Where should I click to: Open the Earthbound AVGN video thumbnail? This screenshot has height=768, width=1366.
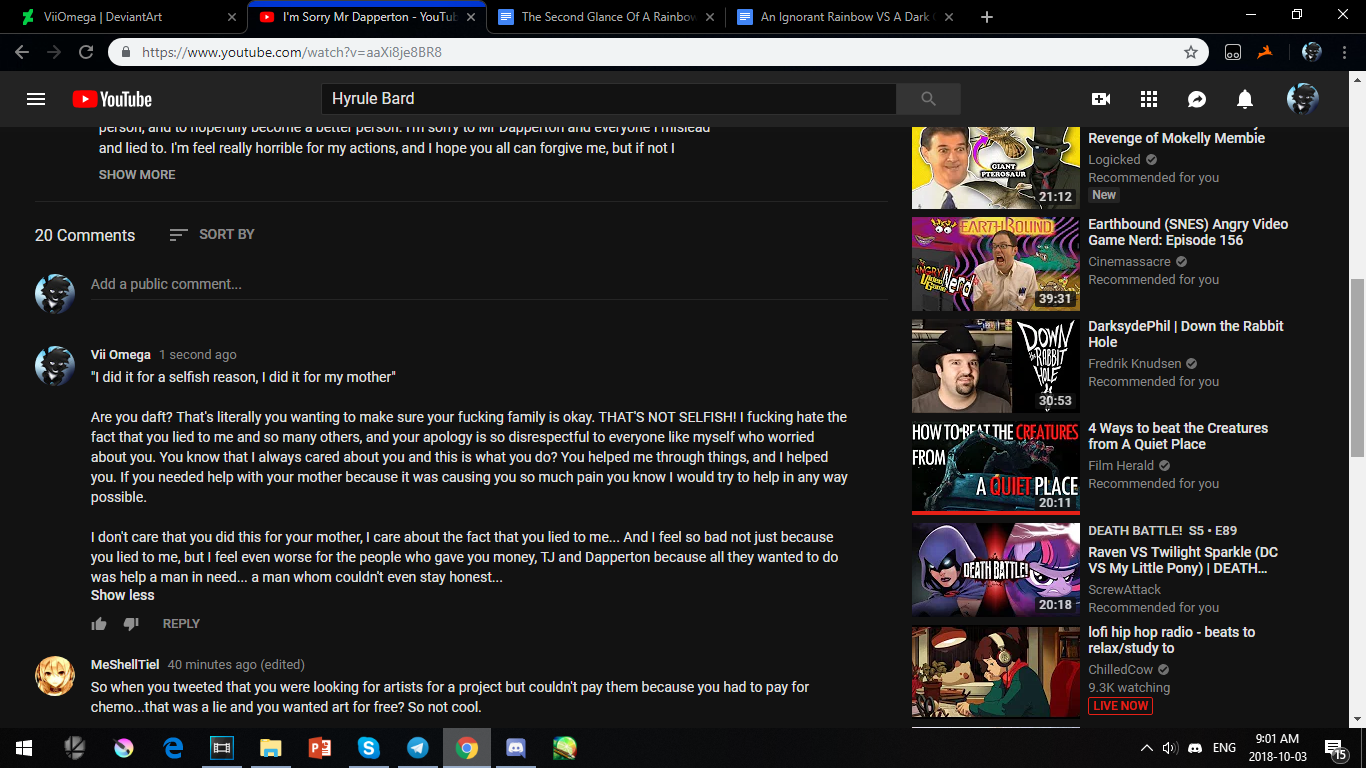[996, 264]
